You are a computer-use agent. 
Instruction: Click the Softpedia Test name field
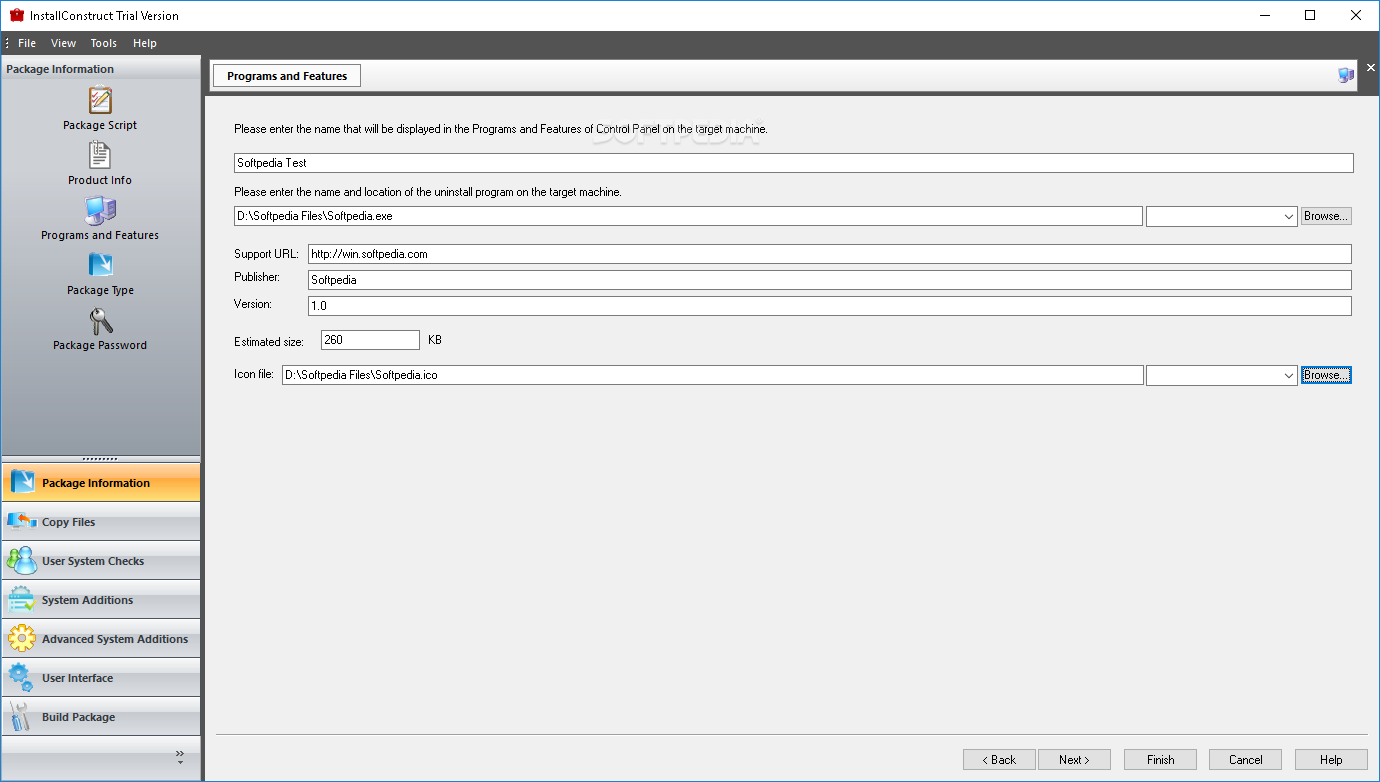(x=793, y=163)
